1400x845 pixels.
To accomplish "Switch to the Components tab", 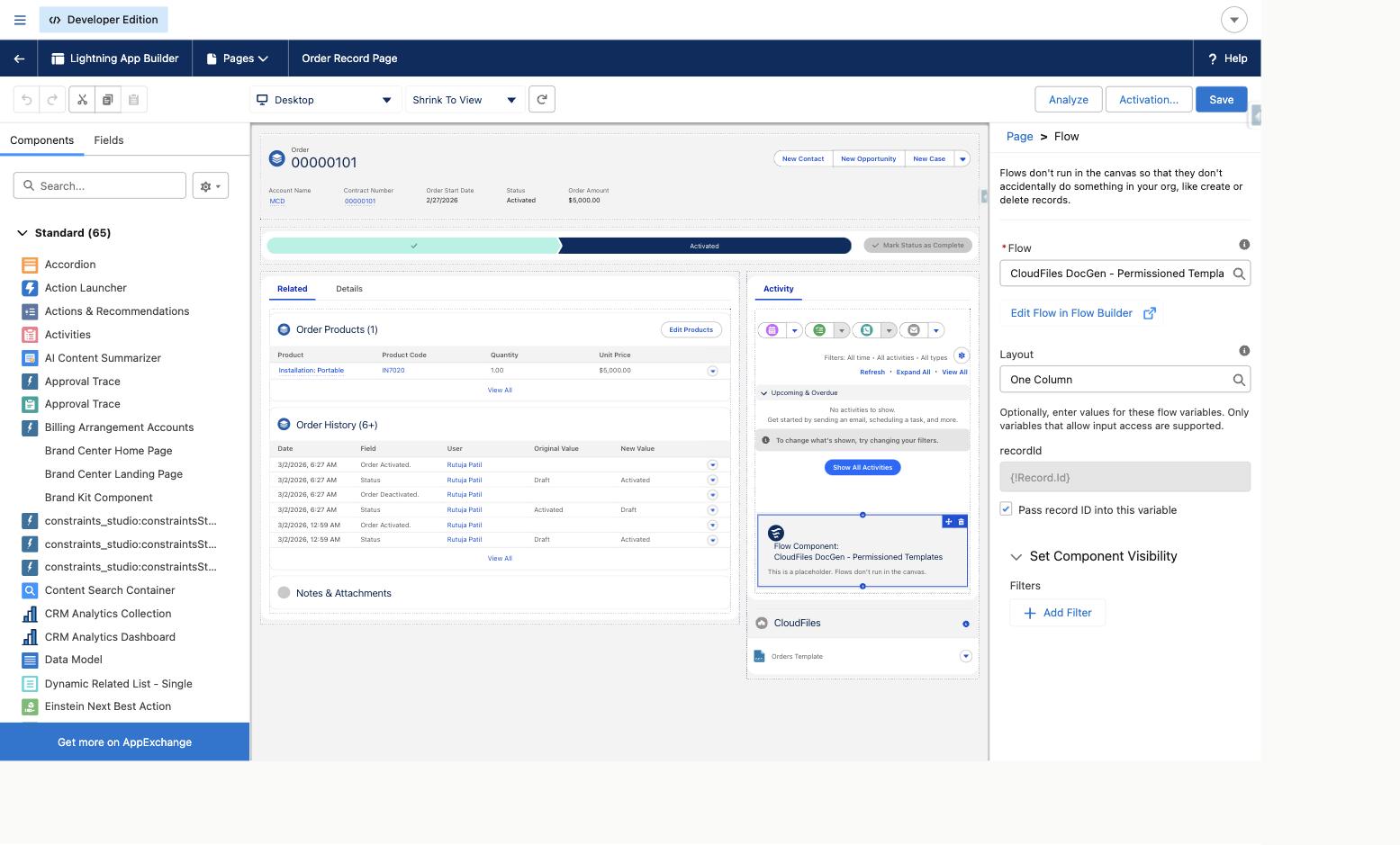I will (41, 140).
